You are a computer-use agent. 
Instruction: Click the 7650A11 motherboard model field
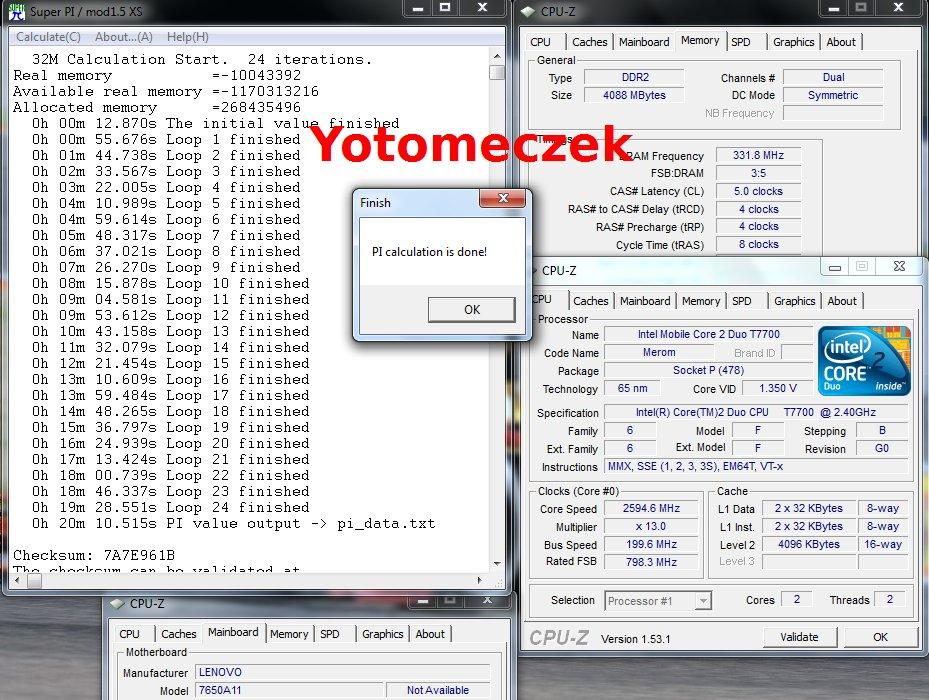pos(289,691)
